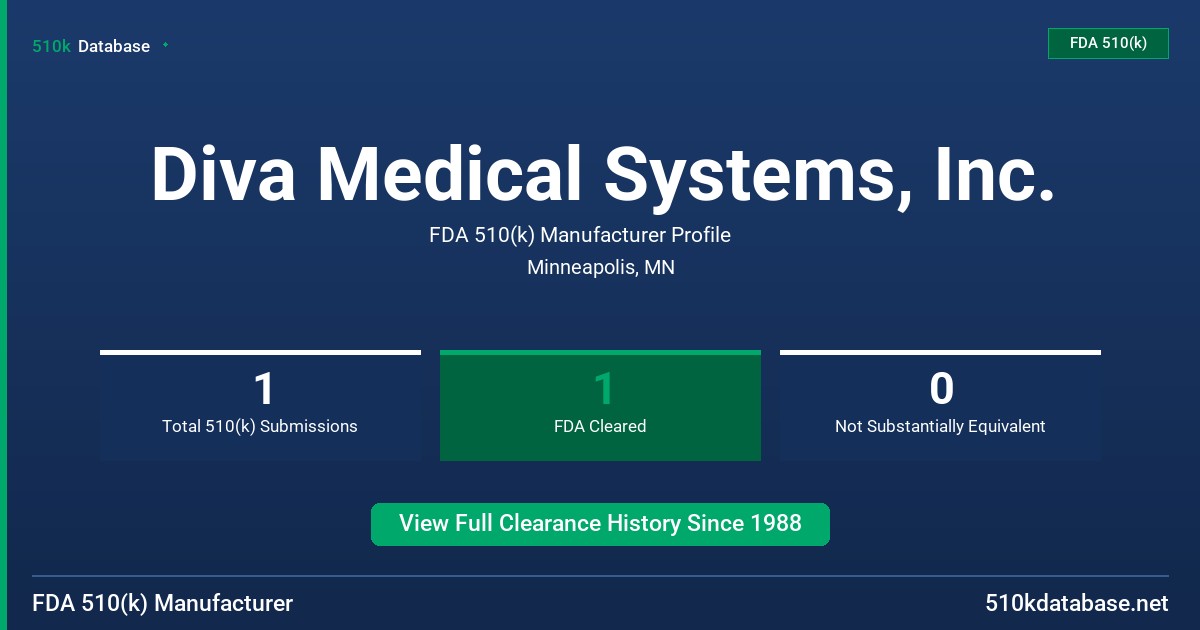Click the small green dot beside Database
1200x630 pixels.
coord(165,45)
